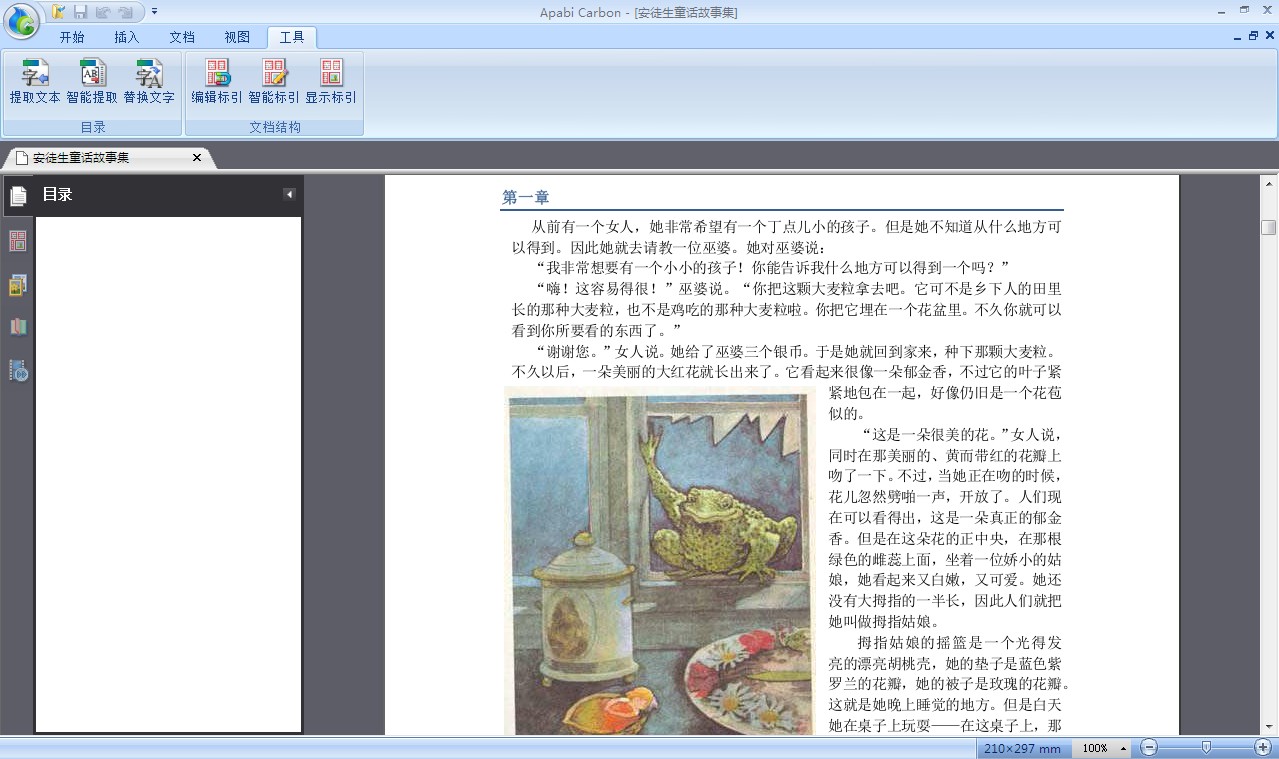Image resolution: width=1279 pixels, height=759 pixels.
Task: Click the 目录 panel header title
Action: pos(57,195)
